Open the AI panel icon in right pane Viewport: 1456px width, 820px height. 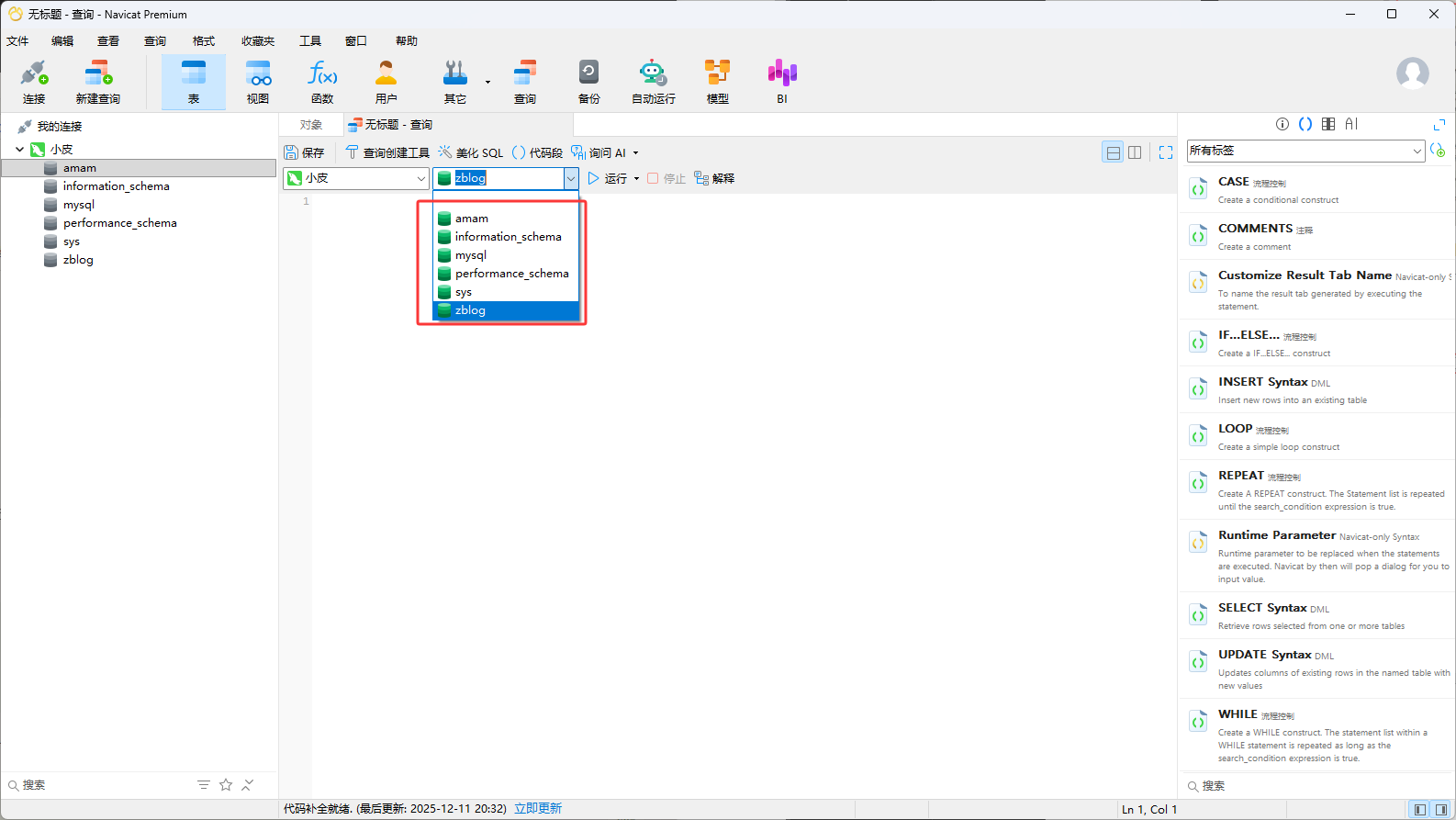pos(1351,124)
